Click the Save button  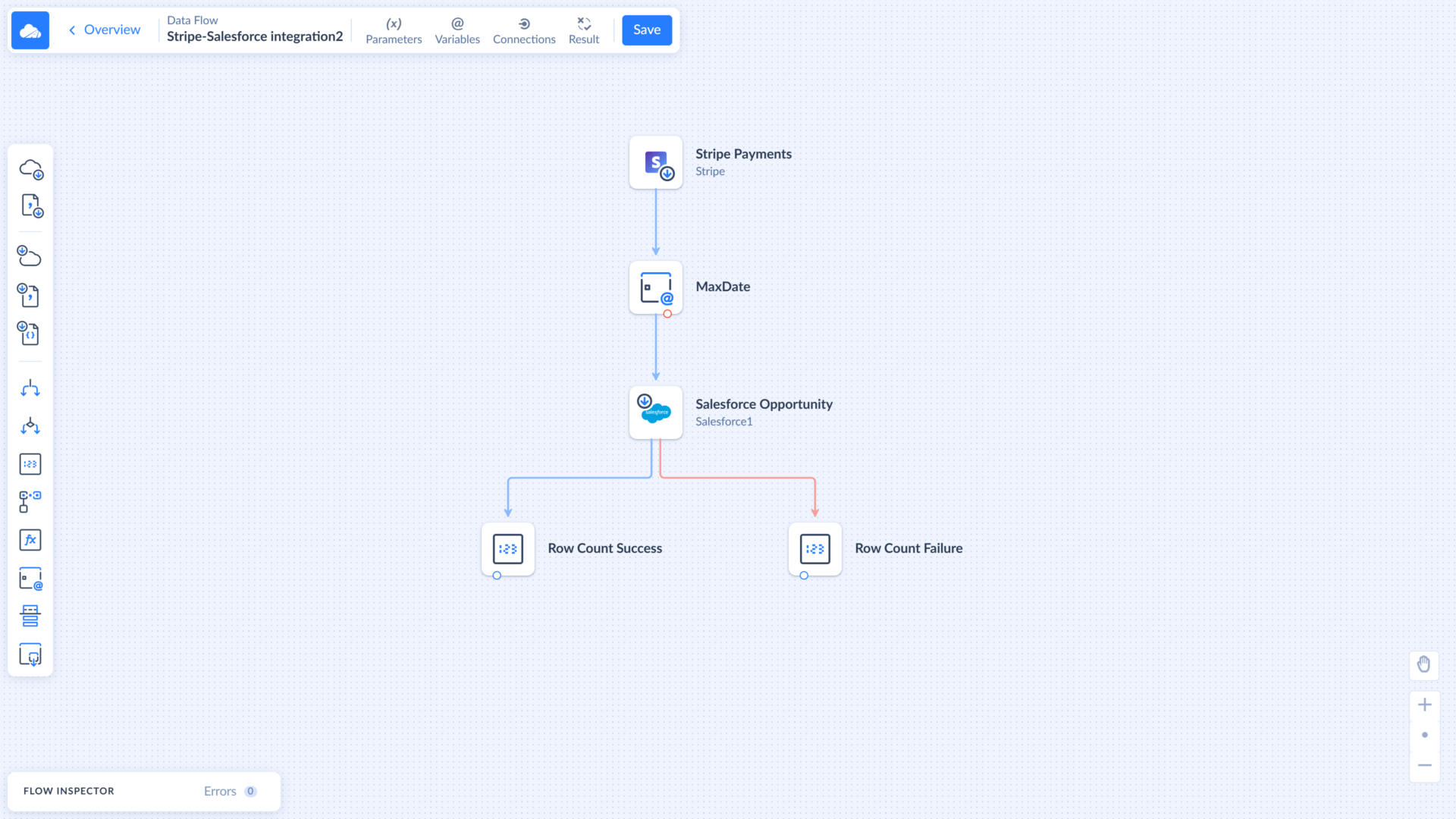click(x=647, y=30)
